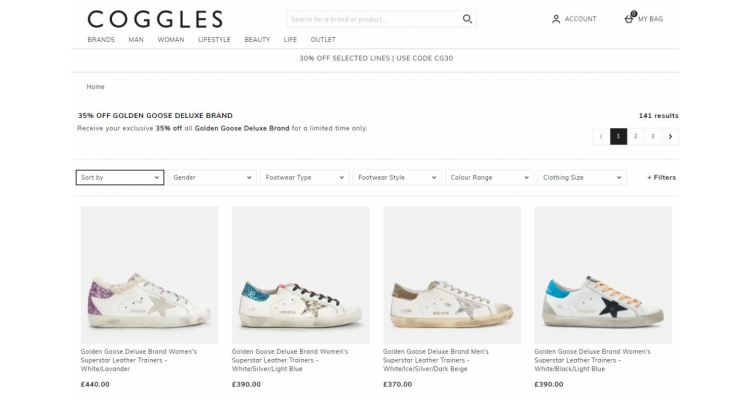Show more filters with + Filters

click(662, 178)
